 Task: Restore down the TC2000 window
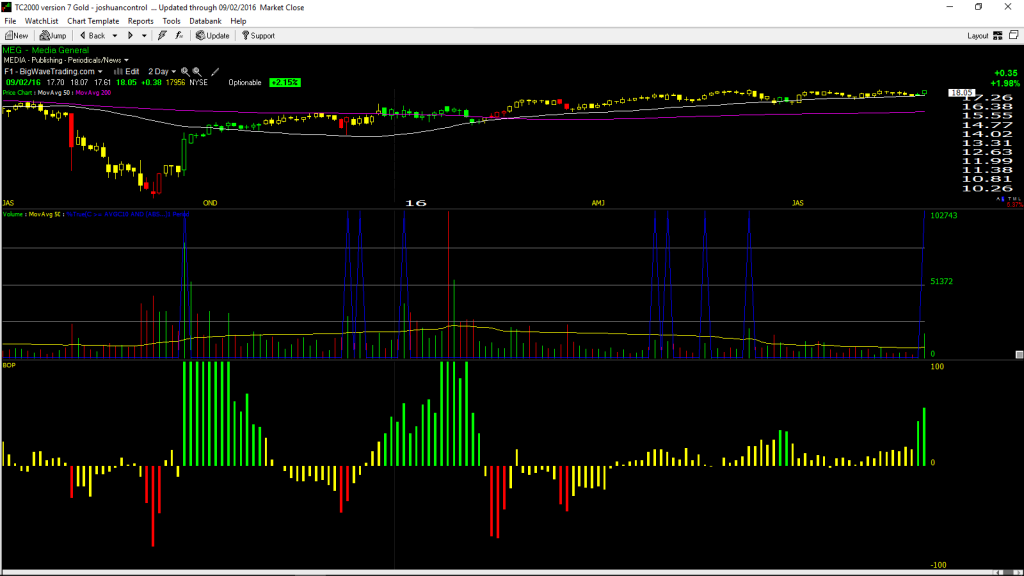coord(978,7)
